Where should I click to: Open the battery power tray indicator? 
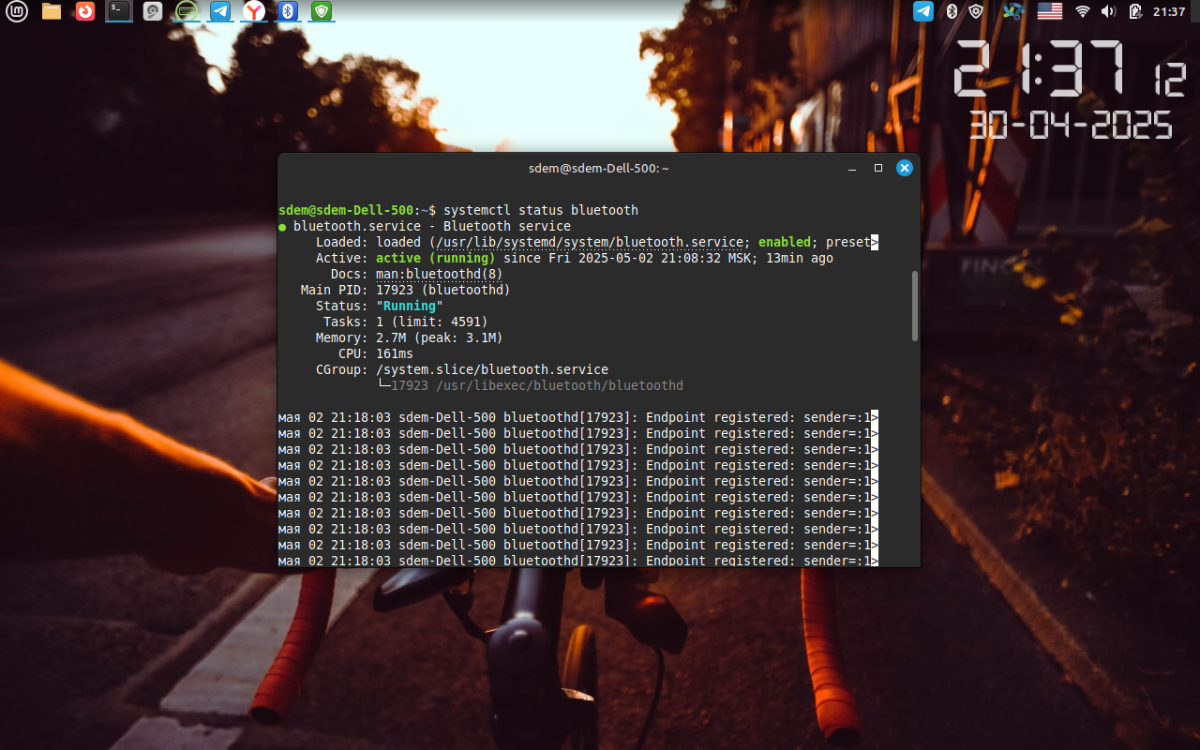[1135, 11]
